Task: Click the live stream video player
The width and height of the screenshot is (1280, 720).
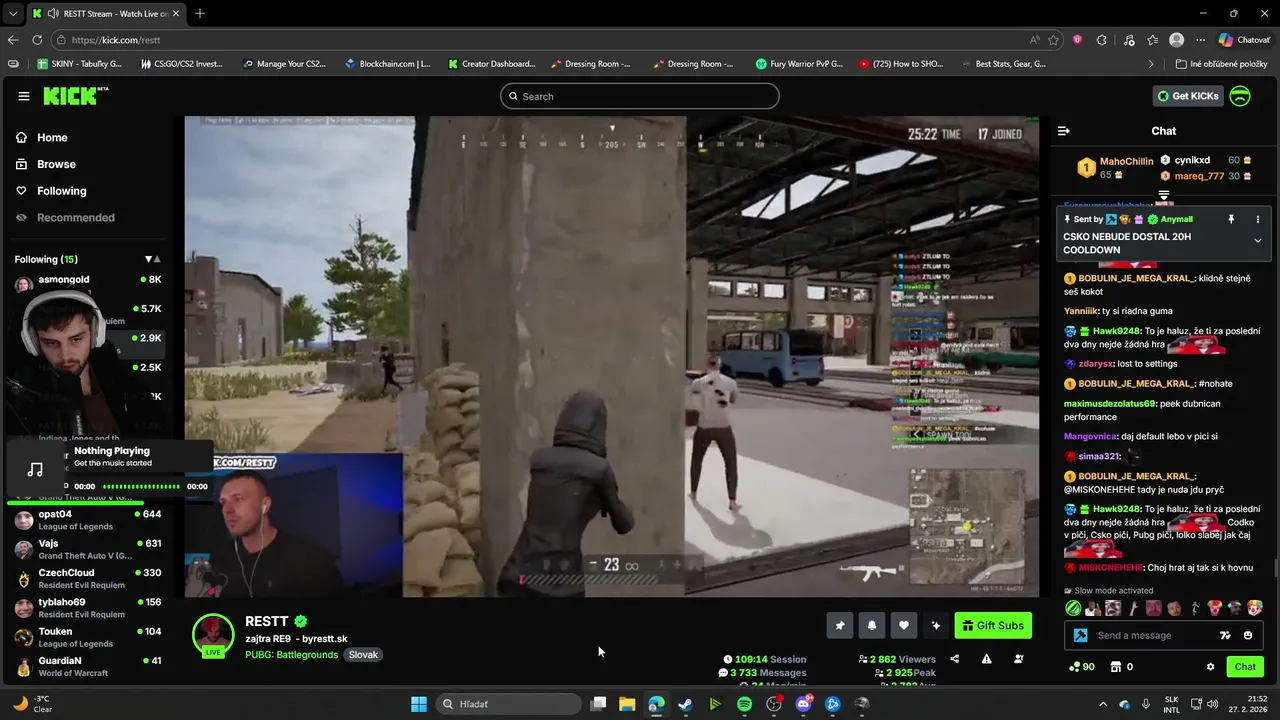Action: (x=612, y=357)
